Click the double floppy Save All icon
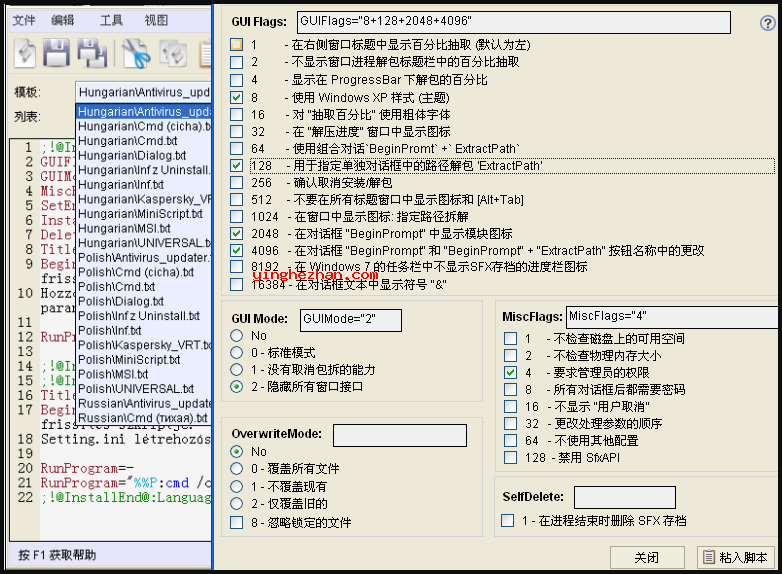This screenshot has width=782, height=574. click(x=92, y=53)
